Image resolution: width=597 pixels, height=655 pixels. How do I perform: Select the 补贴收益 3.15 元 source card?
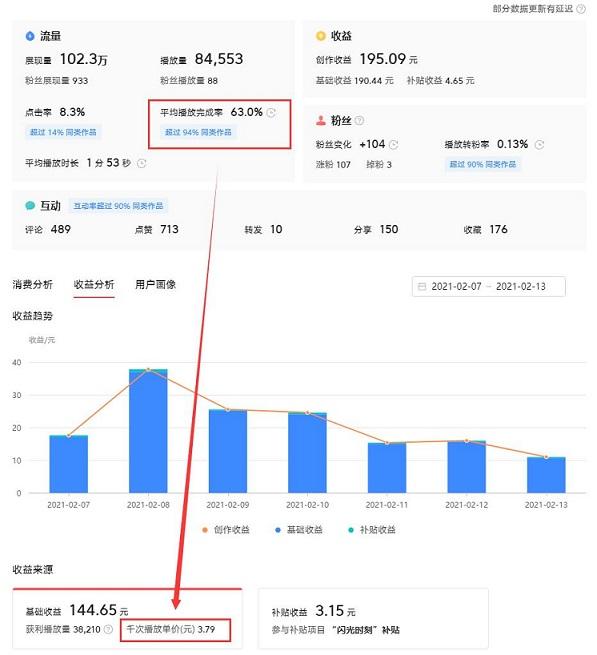(x=373, y=618)
